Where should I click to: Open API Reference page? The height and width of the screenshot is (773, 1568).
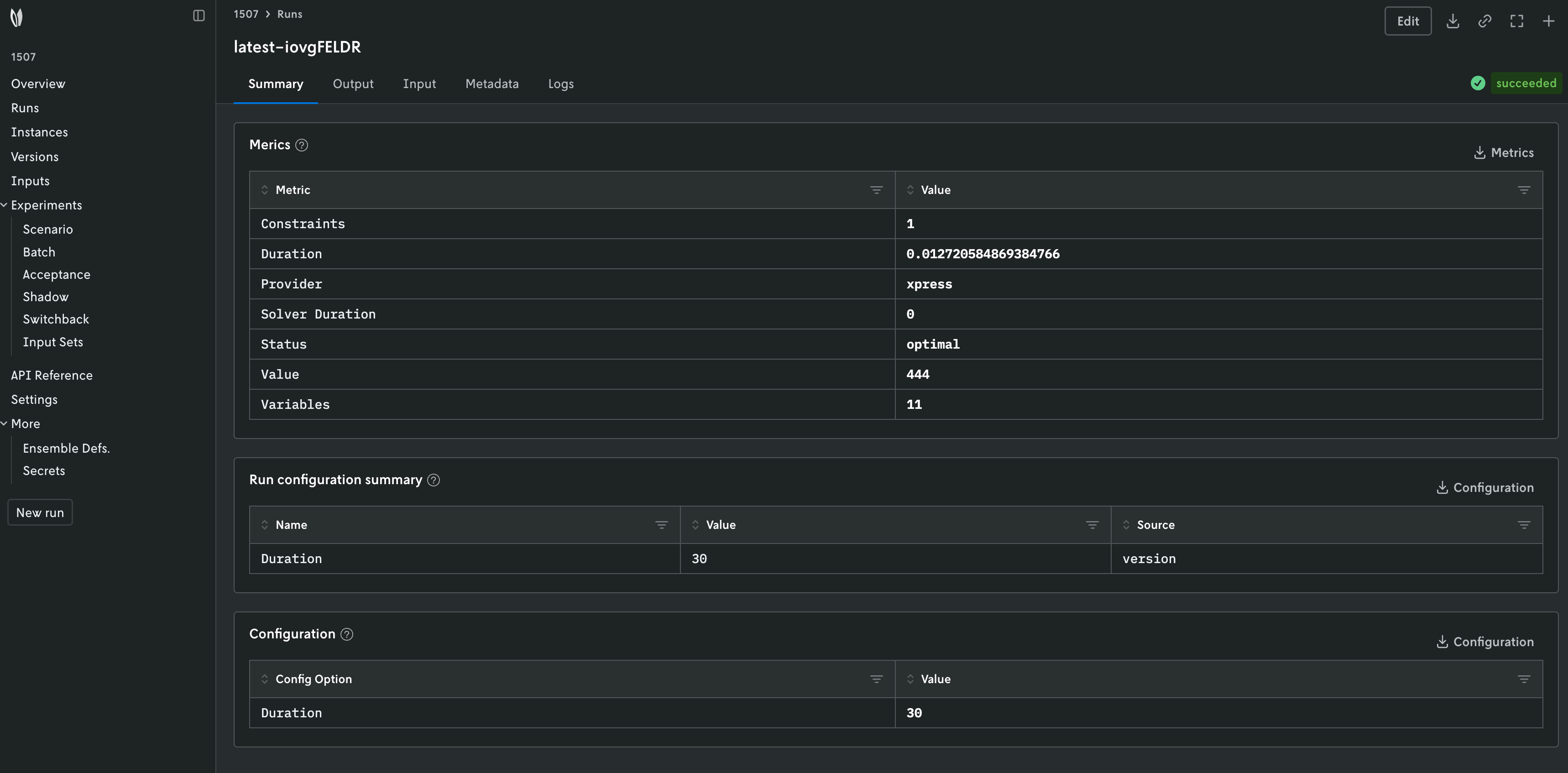(x=52, y=376)
